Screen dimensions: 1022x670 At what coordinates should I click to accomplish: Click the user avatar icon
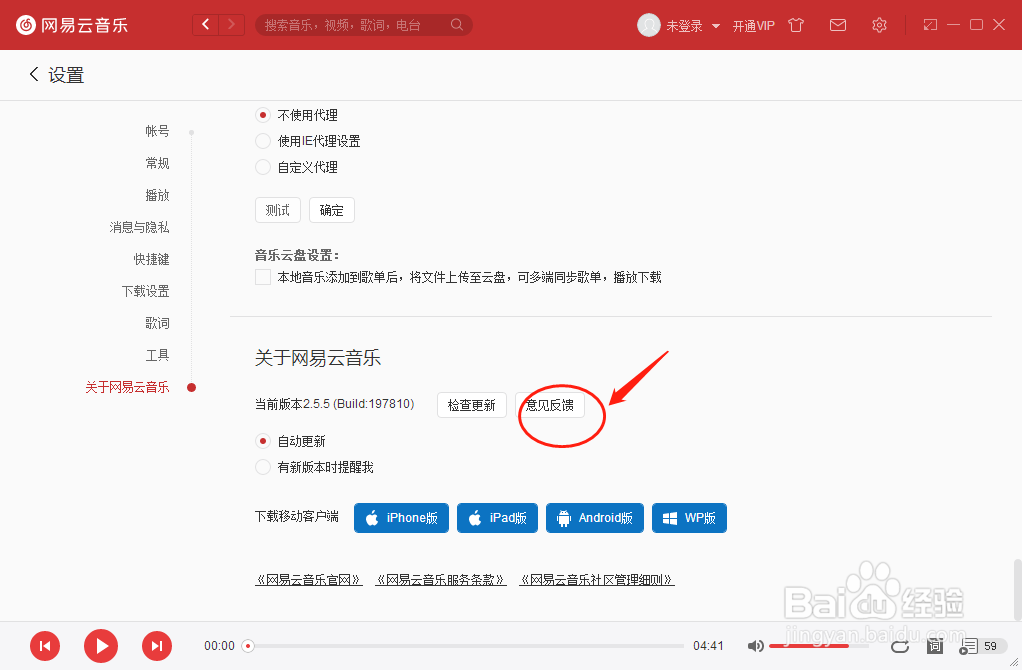649,25
